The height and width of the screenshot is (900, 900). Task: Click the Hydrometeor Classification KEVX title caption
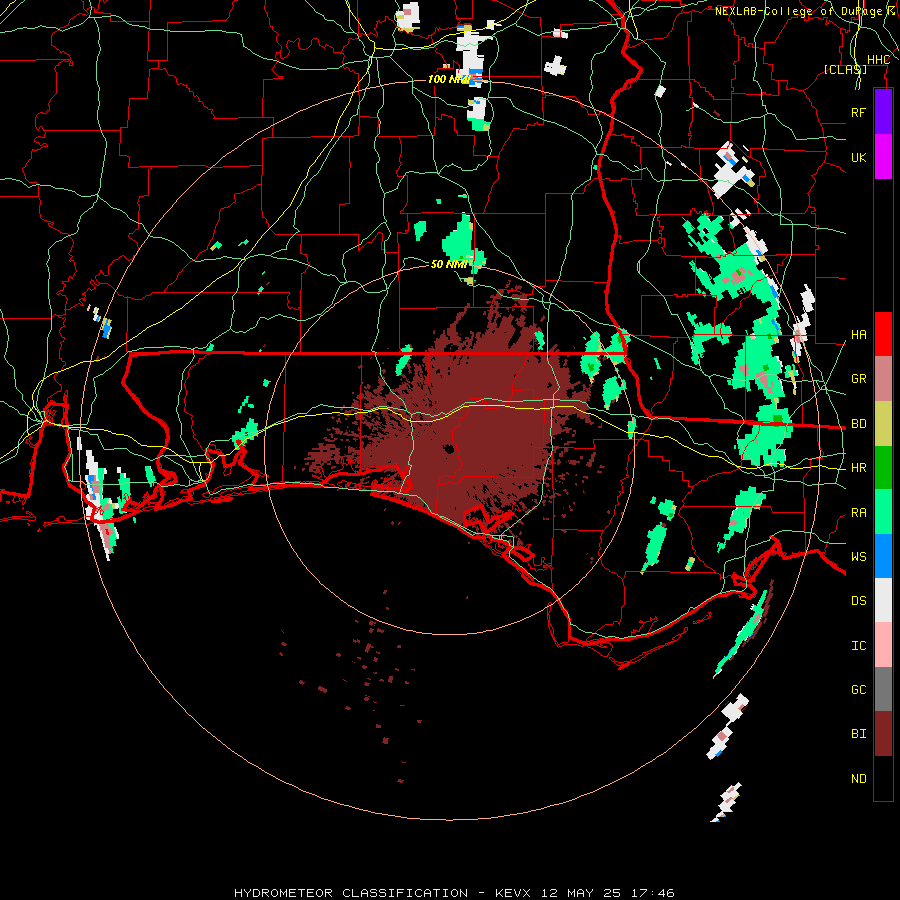(454, 893)
